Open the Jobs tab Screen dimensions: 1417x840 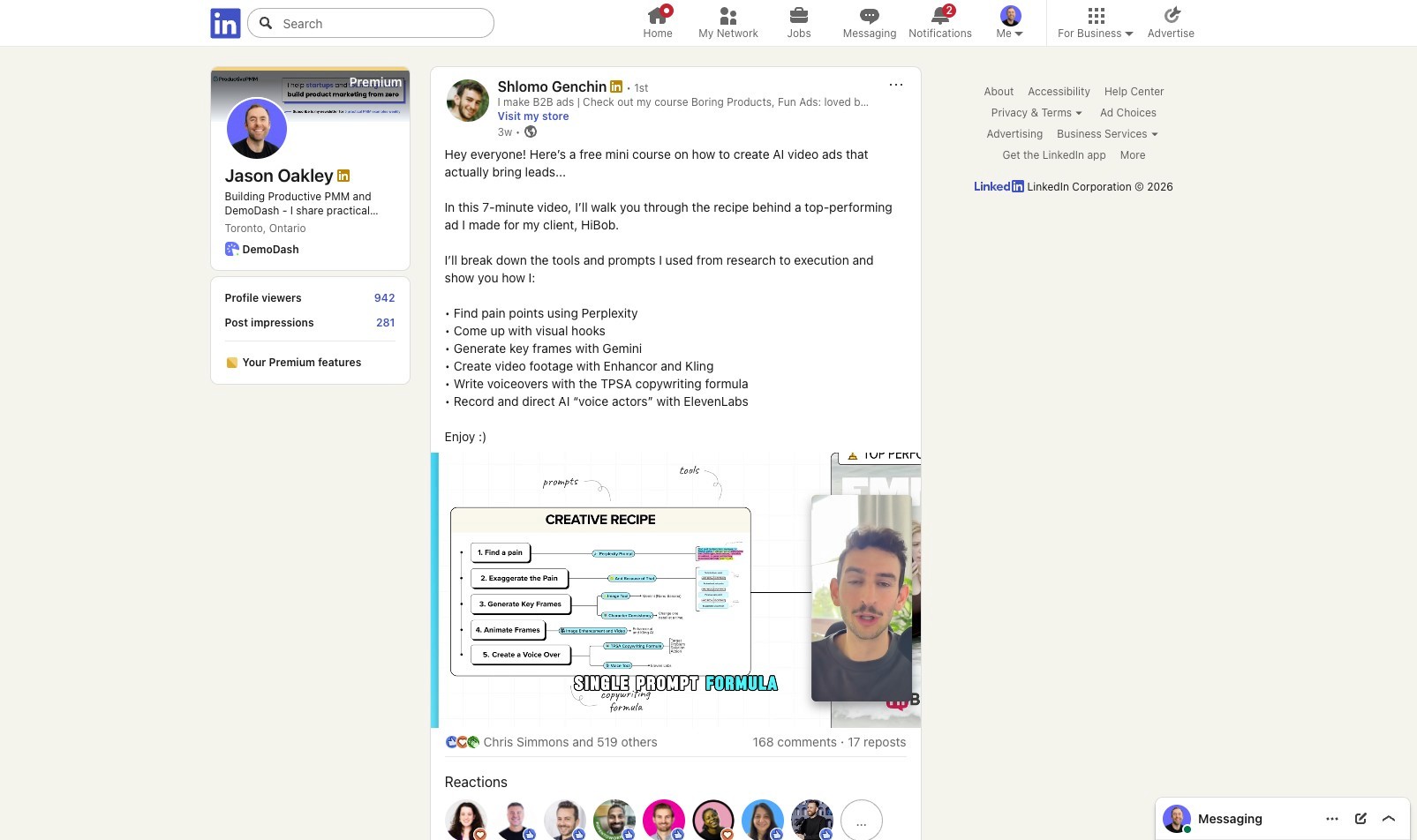point(799,23)
